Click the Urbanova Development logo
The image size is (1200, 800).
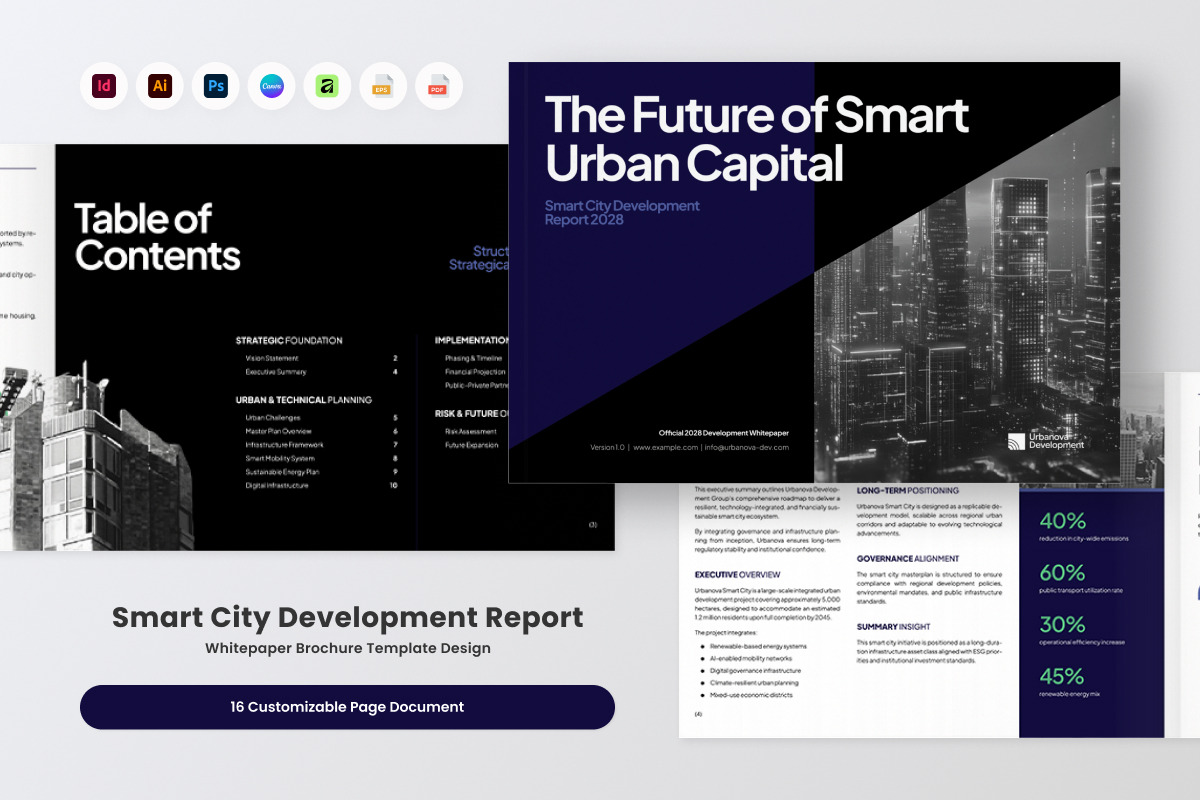click(1045, 441)
